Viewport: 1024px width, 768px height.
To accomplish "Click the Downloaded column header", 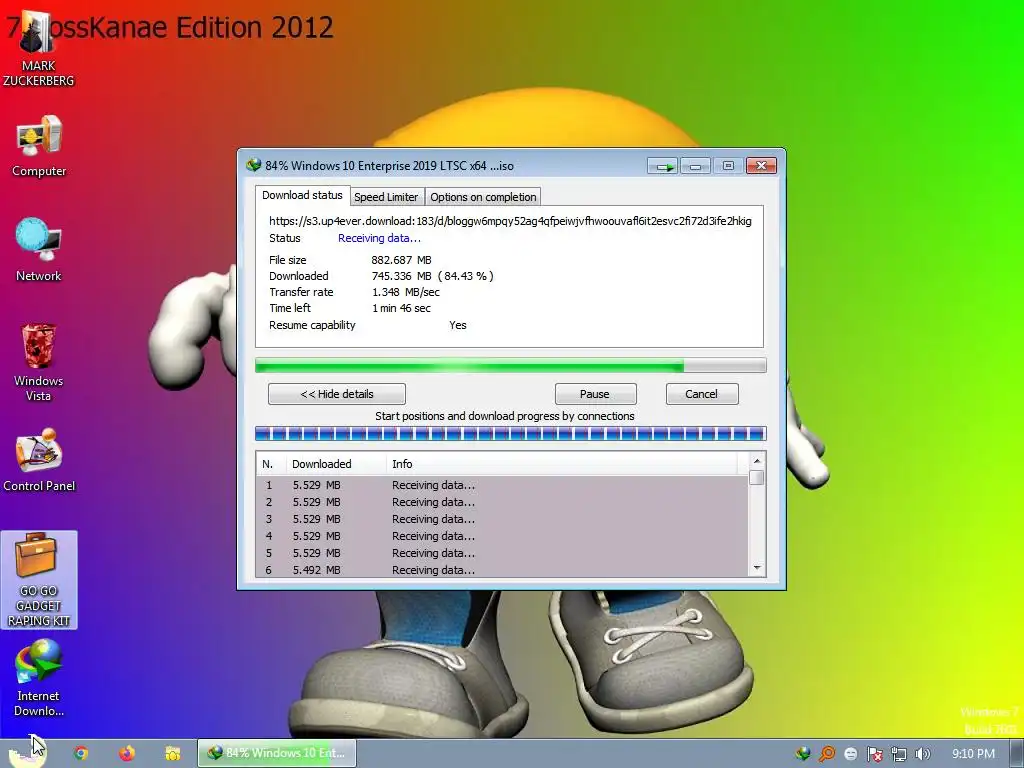I will point(336,464).
